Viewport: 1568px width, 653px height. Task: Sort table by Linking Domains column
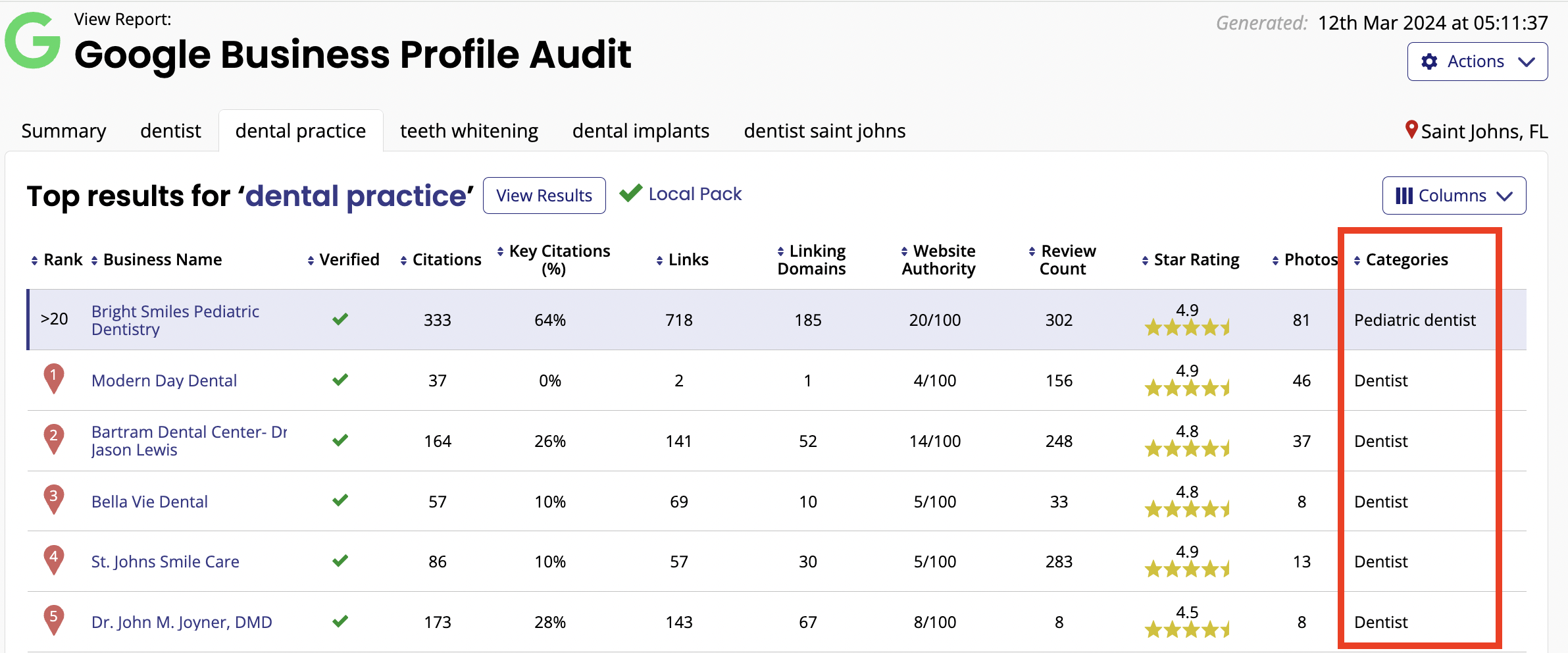click(x=811, y=260)
